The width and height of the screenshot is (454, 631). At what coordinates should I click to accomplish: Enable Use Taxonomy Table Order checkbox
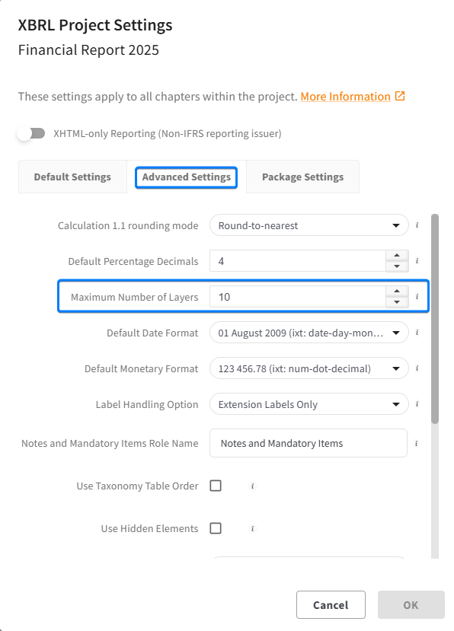[x=216, y=486]
